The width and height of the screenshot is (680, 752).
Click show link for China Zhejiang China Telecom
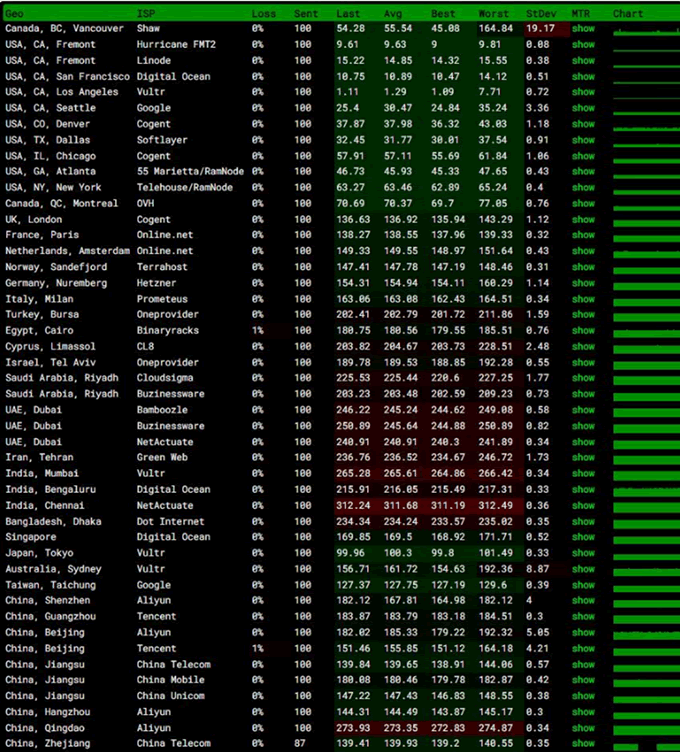coord(583,744)
